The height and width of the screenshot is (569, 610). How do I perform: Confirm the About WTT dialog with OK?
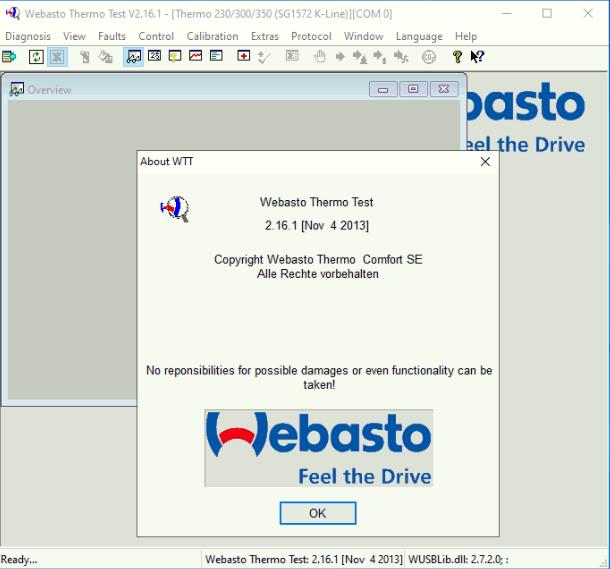tap(318, 513)
